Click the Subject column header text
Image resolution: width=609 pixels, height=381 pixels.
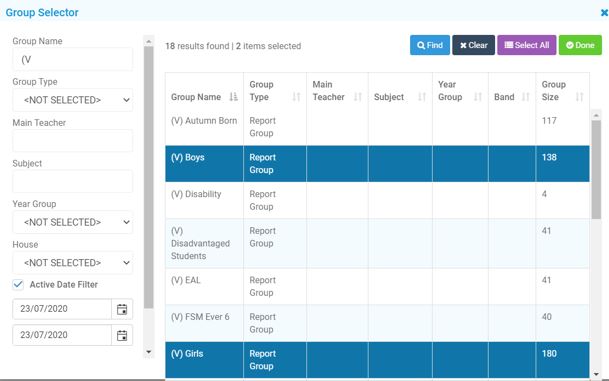389,97
